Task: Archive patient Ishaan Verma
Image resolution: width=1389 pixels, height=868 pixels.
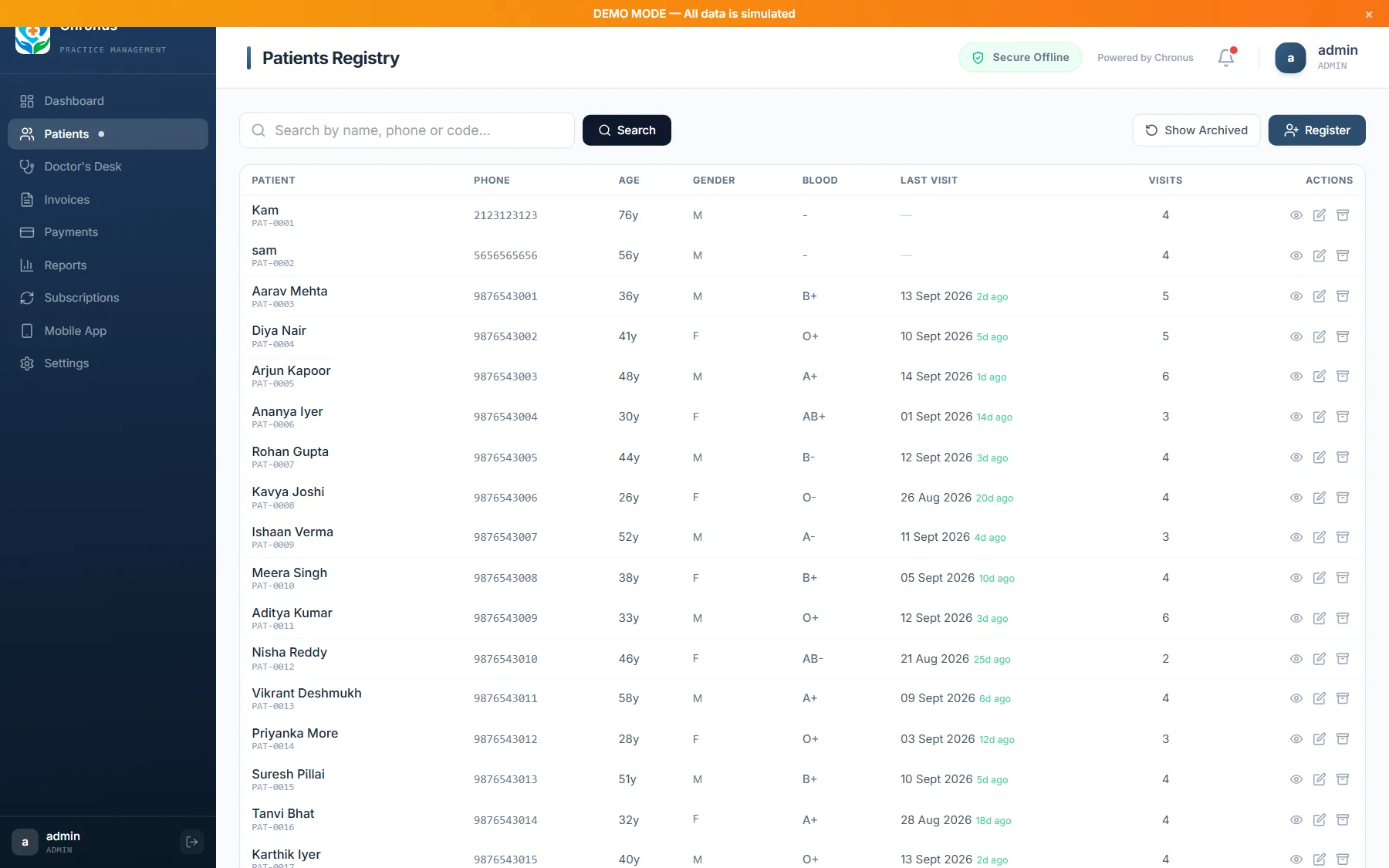Action: coord(1343,537)
